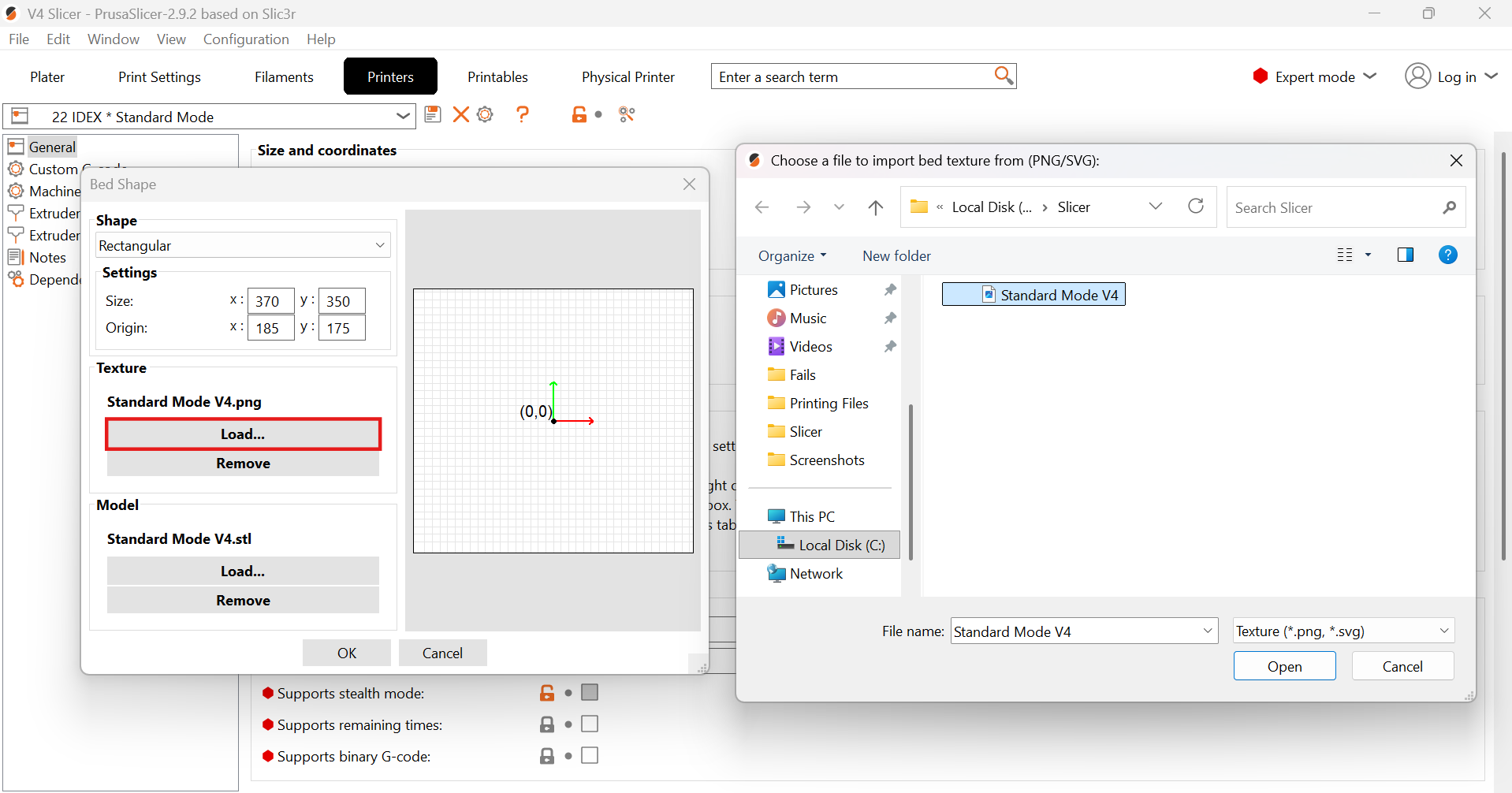
Task: Confirm Bed Shape dialog with OK
Action: pos(347,653)
